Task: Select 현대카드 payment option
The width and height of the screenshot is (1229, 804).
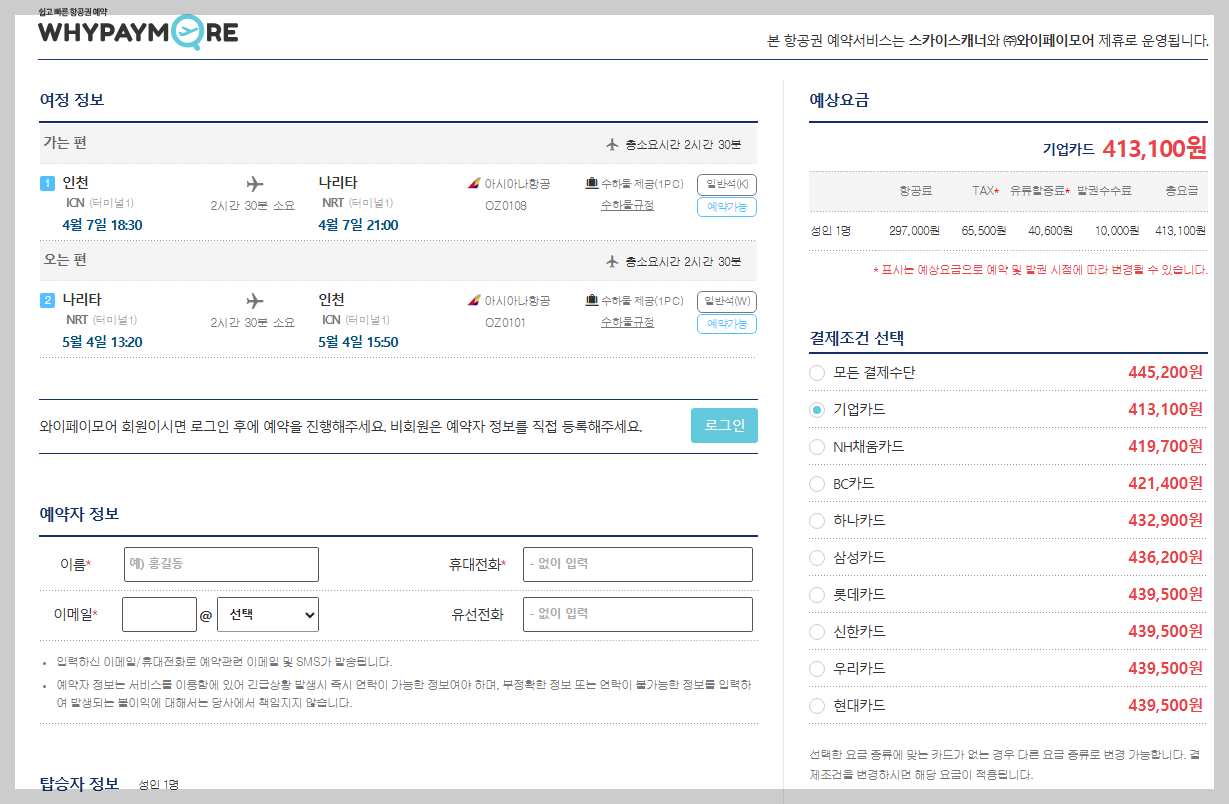Action: click(817, 706)
